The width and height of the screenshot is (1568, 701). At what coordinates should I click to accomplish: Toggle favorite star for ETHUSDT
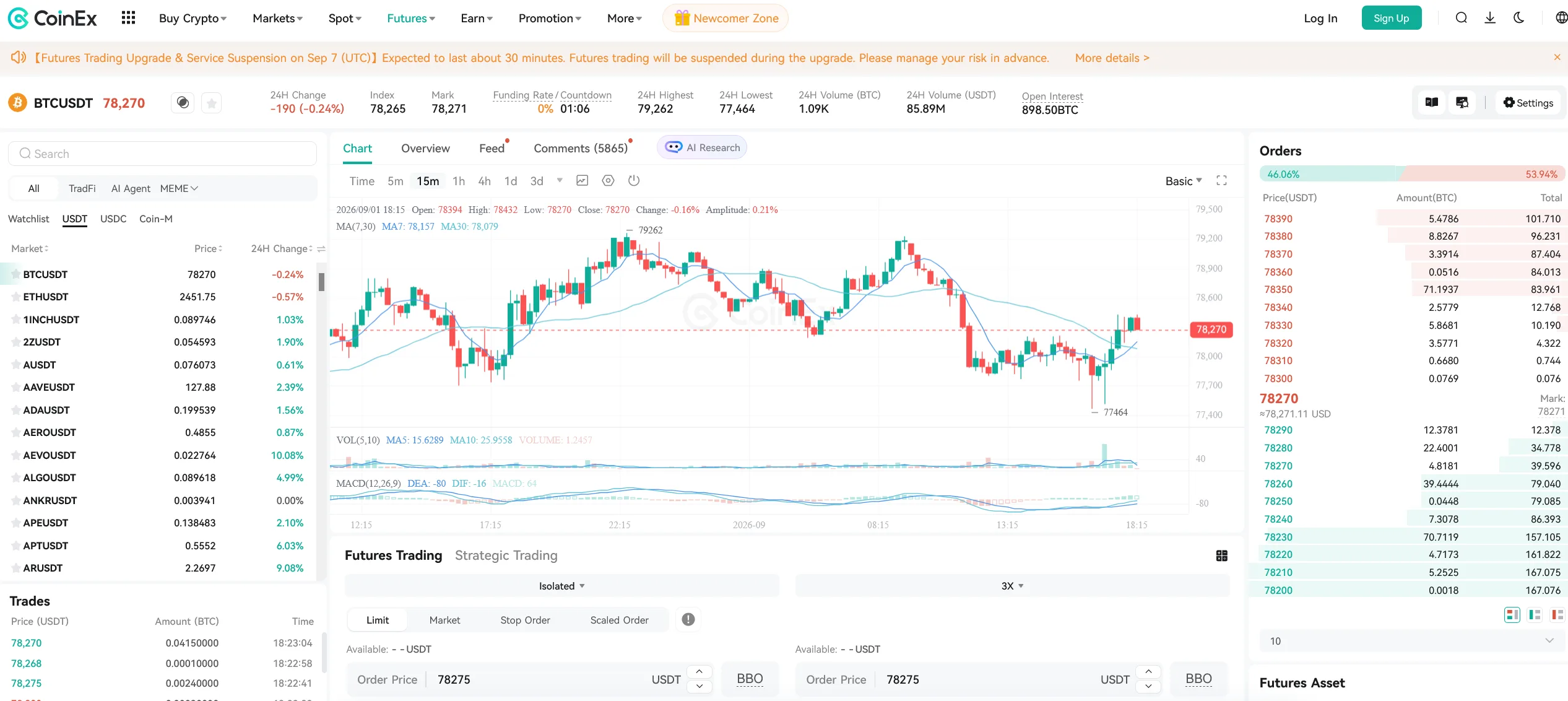pos(15,297)
